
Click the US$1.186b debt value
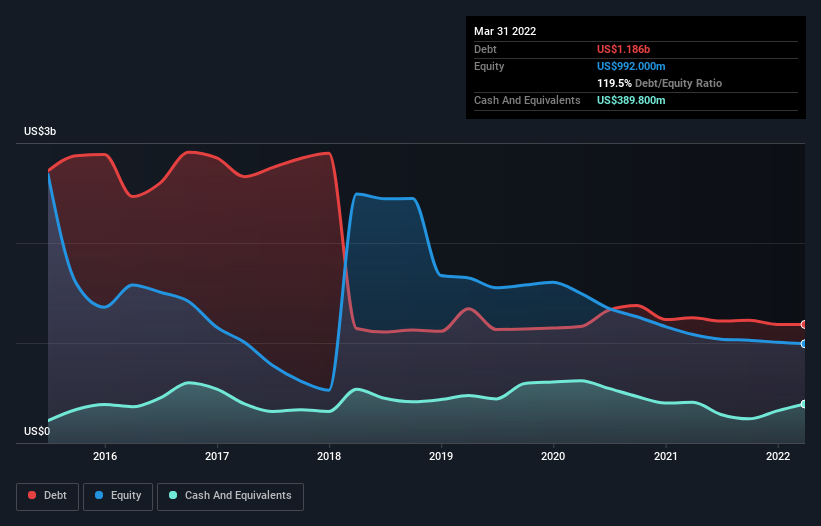623,49
